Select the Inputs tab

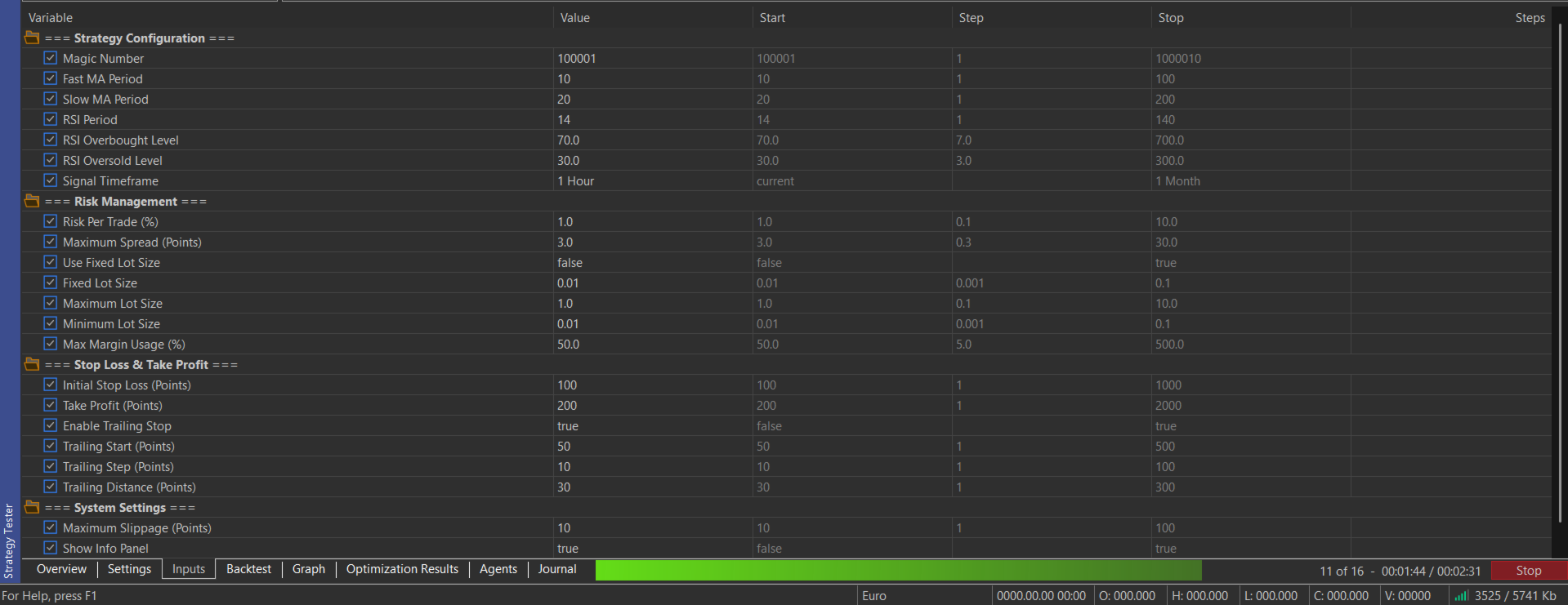(x=189, y=569)
